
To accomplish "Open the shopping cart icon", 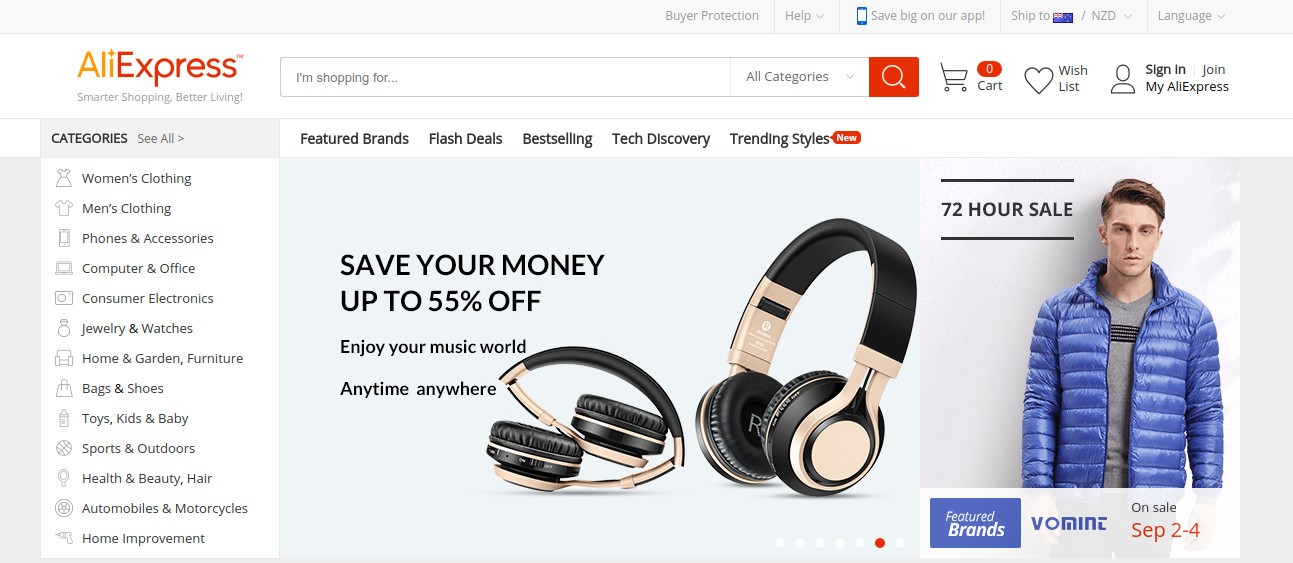I will (x=954, y=78).
